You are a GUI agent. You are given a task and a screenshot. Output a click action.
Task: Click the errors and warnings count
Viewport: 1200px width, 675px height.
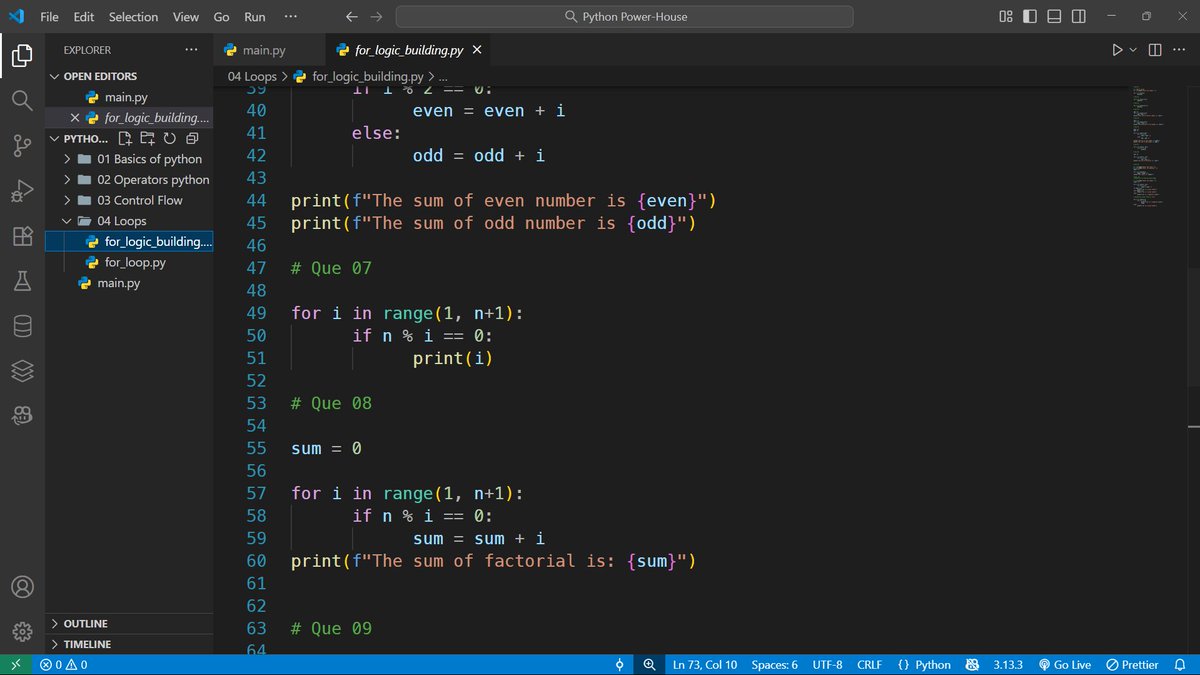[x=64, y=665]
